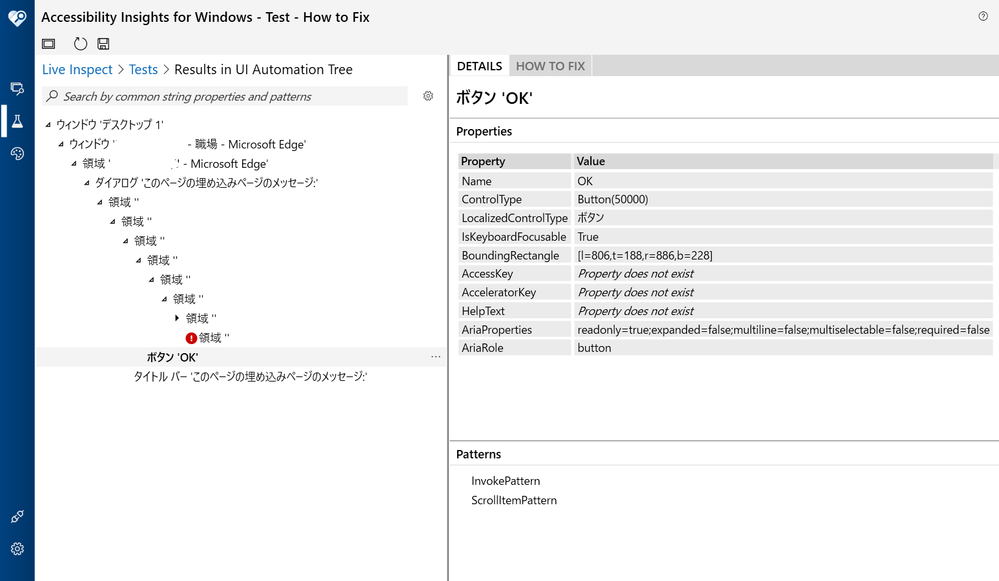Viewport: 999px width, 581px height.
Task: Select the DETAILS tab
Action: coord(479,66)
